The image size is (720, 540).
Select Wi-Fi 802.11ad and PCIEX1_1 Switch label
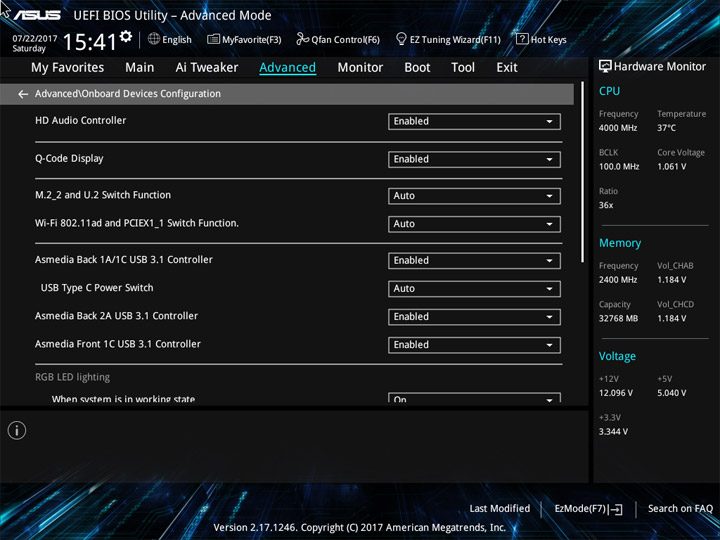(137, 223)
